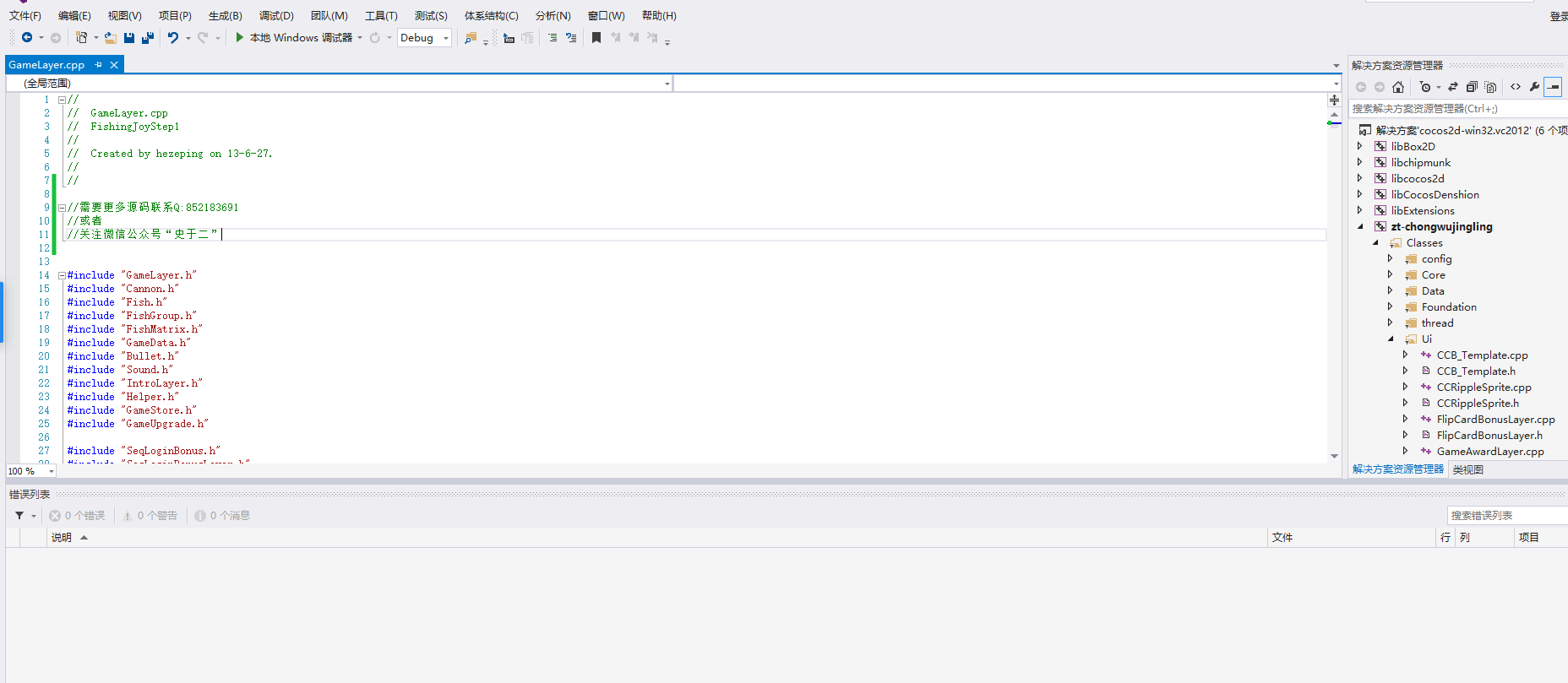Collapse the include block at line 14
Viewport: 1568px width, 683px height.
point(62,275)
